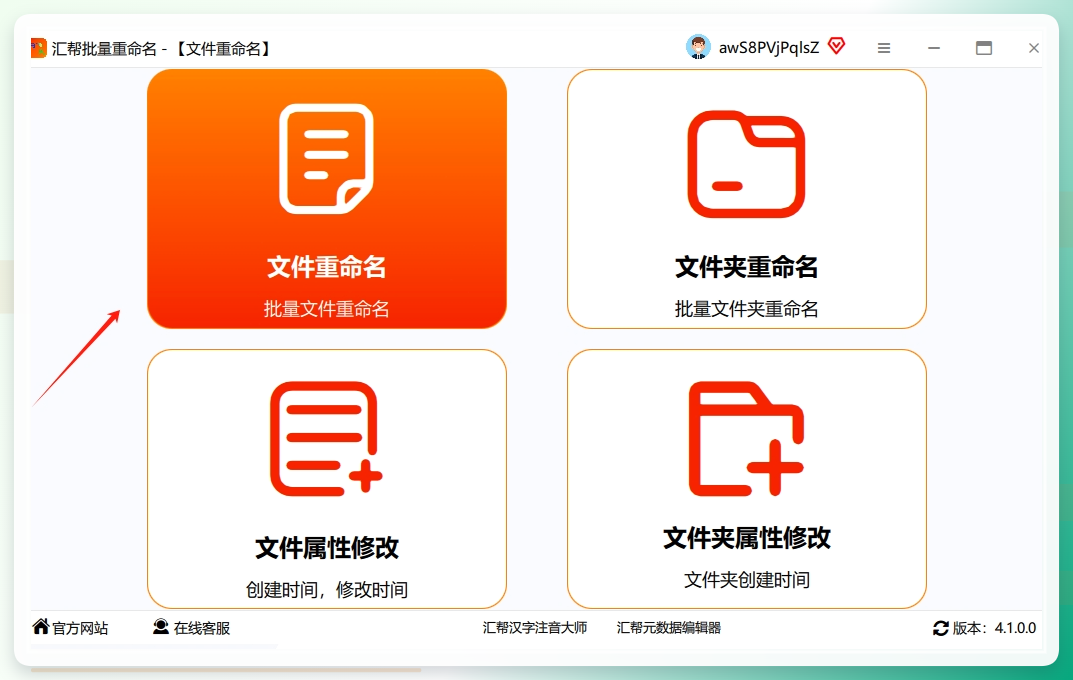Open the 文件夹属性修改 card
This screenshot has height=680, width=1073.
tap(747, 479)
